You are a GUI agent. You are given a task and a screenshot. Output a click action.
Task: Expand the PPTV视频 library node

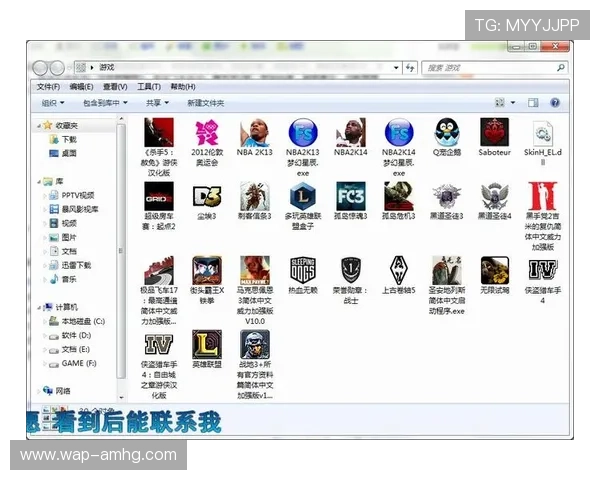click(x=45, y=196)
